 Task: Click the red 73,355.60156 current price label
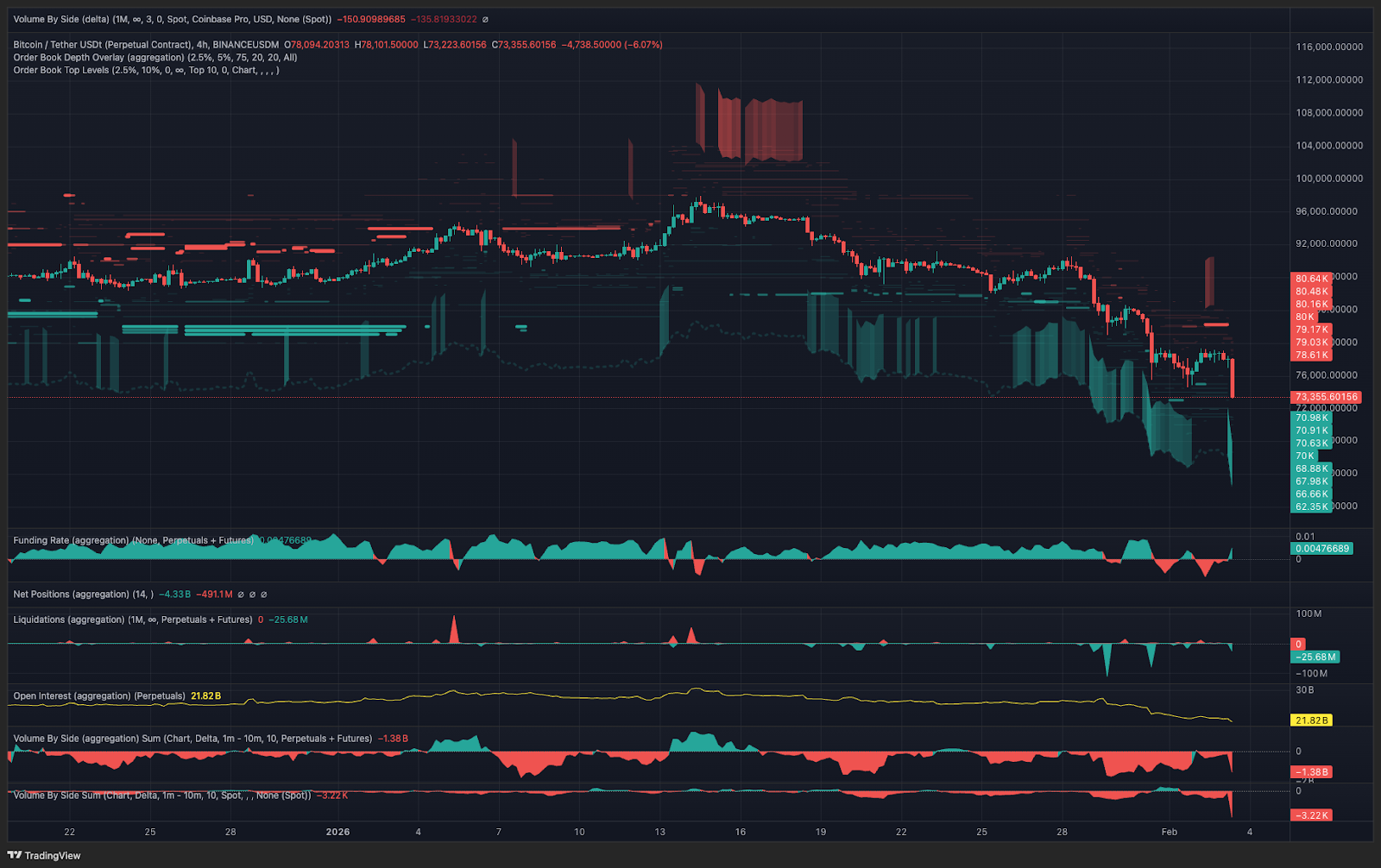(x=1327, y=396)
